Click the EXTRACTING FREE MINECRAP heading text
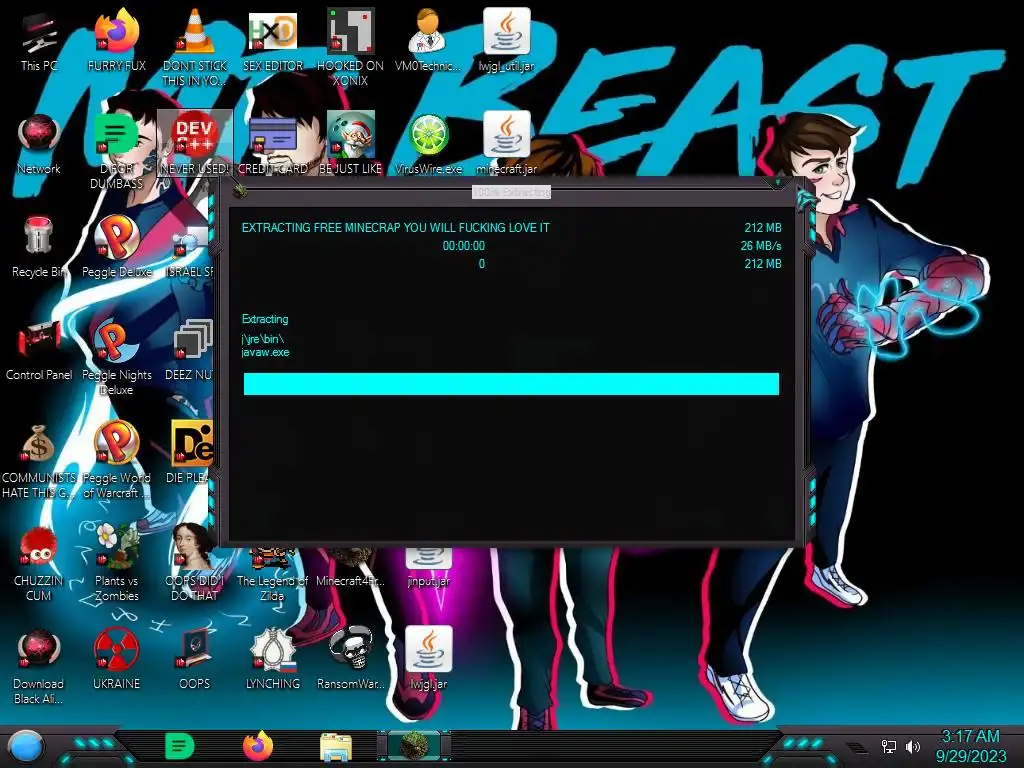 click(396, 228)
